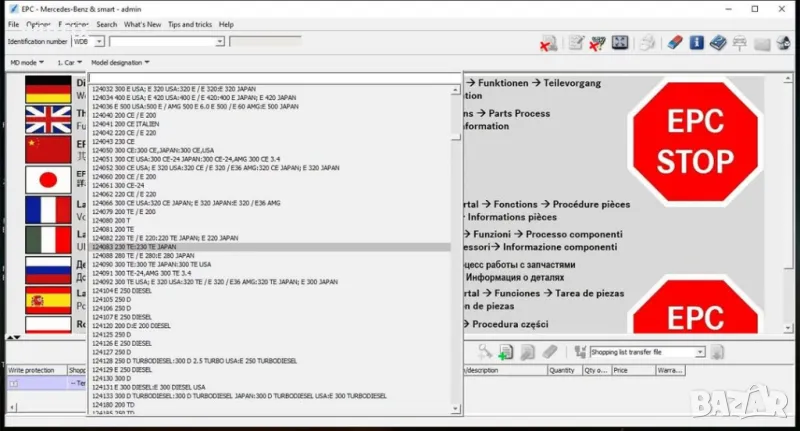Select the British flag language icon
This screenshot has width=800, height=431.
coord(47,120)
